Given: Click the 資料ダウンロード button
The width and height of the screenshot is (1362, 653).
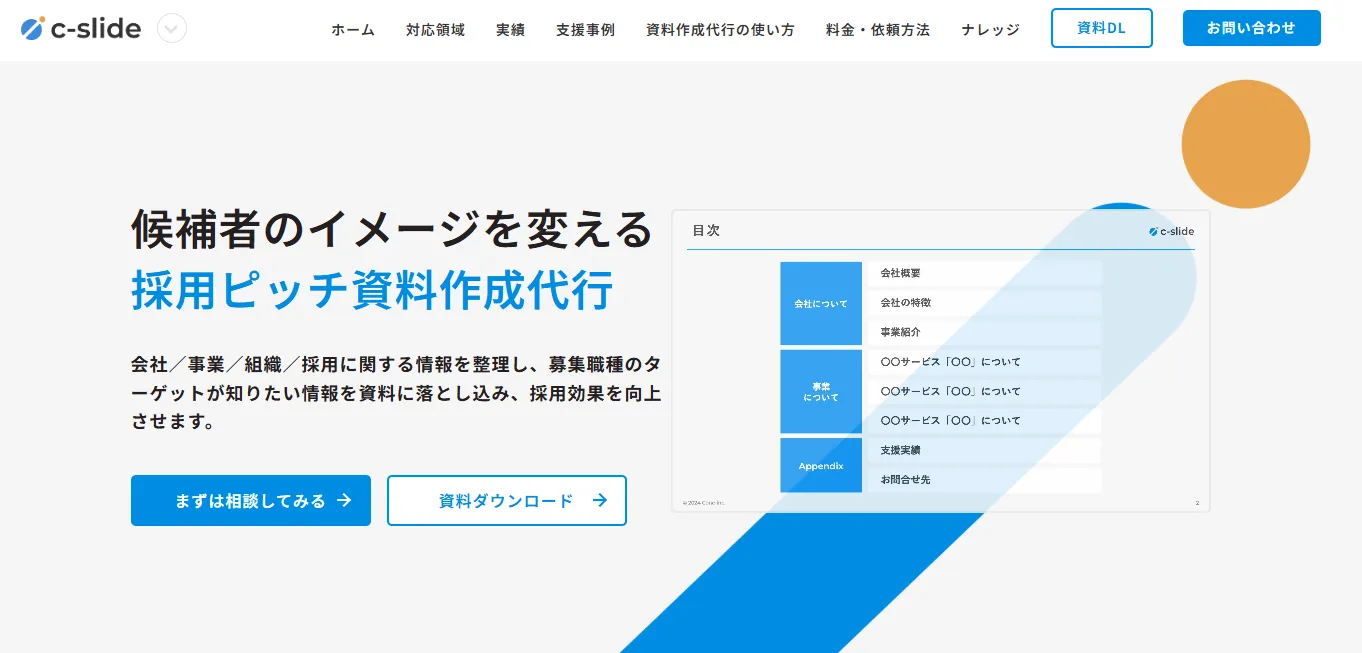Looking at the screenshot, I should coord(506,500).
